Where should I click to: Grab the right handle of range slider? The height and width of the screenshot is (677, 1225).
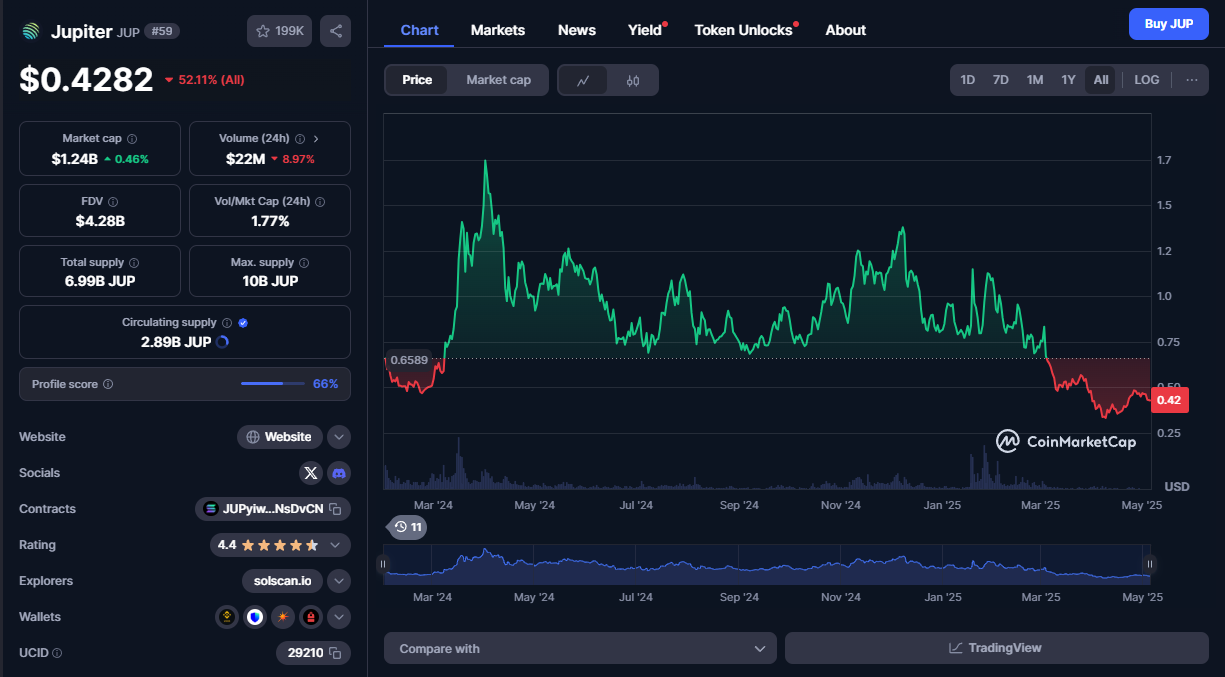coord(1149,564)
